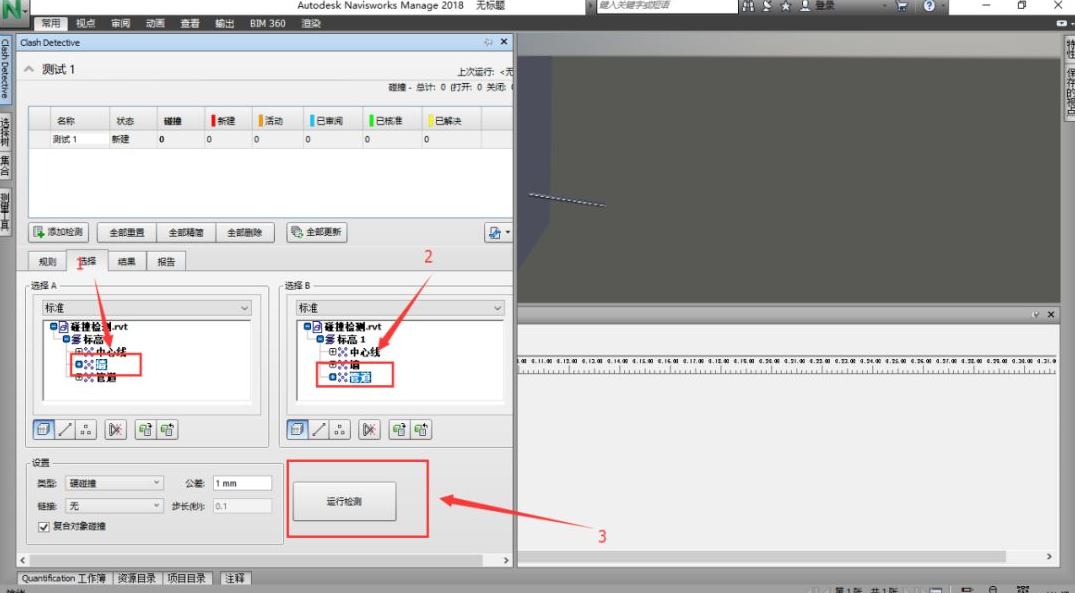The height and width of the screenshot is (593, 1075).
Task: Open the 类型 硬碰撞 dropdown
Action: [114, 483]
